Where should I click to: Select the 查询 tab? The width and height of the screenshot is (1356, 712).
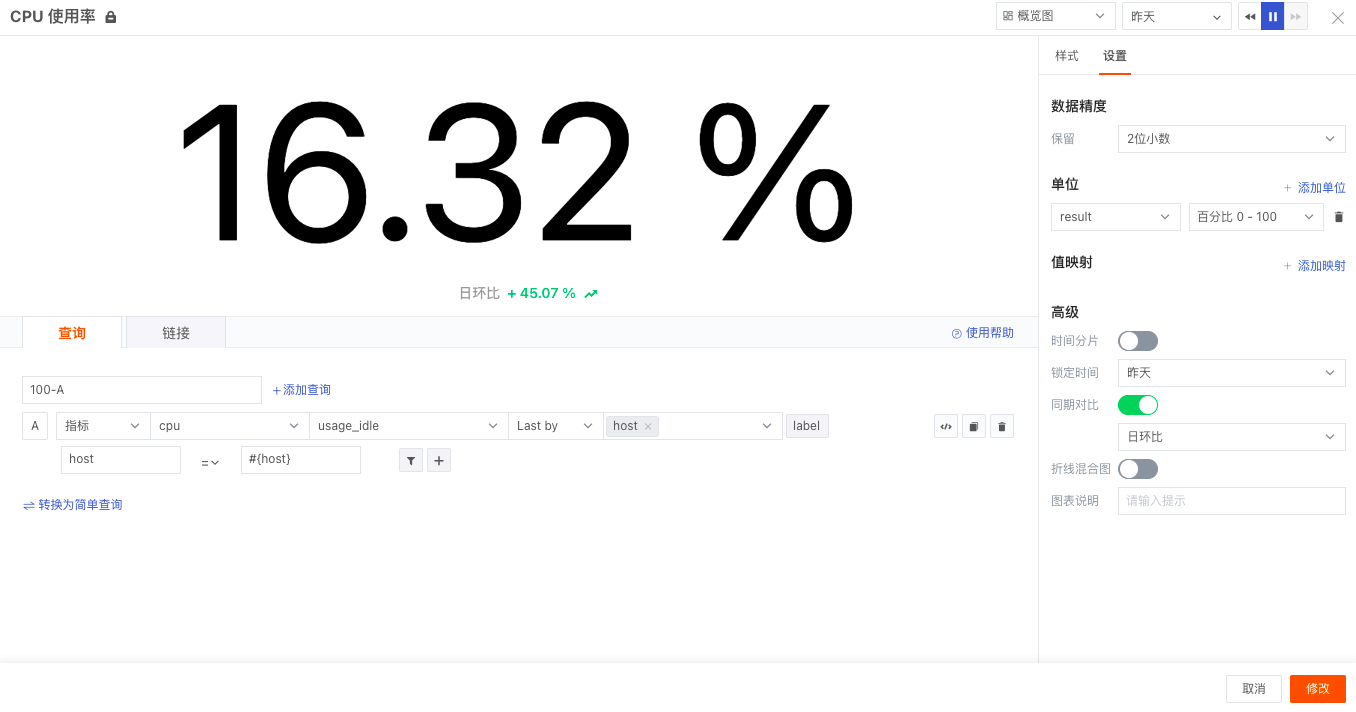(x=72, y=333)
